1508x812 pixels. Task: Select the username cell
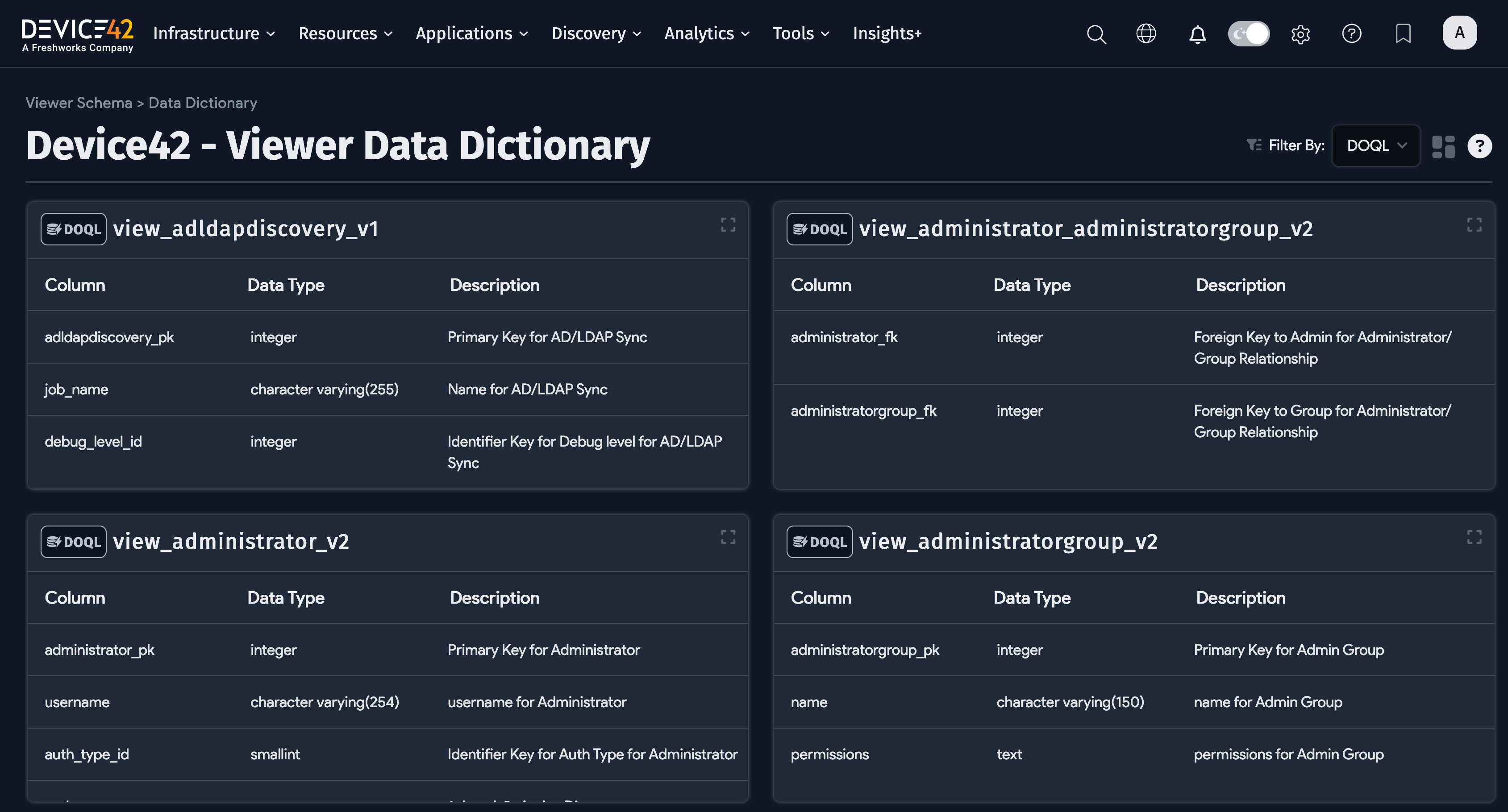point(77,702)
